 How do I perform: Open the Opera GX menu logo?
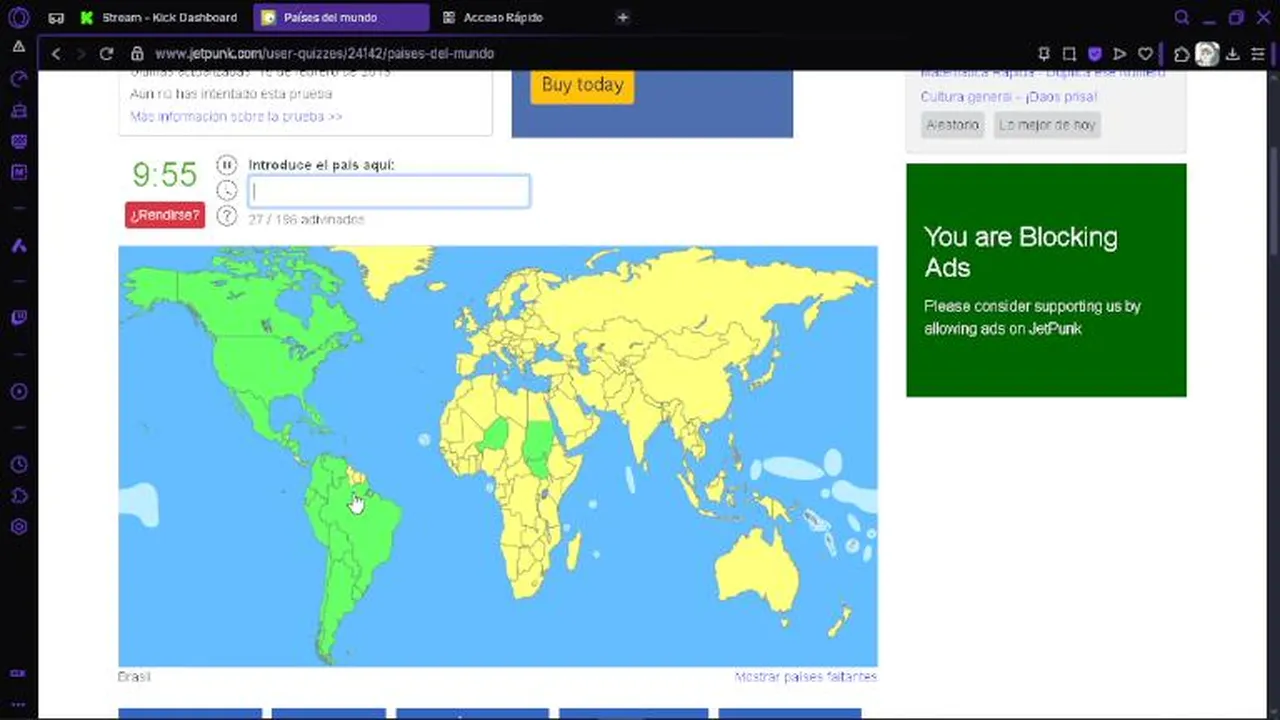click(19, 17)
